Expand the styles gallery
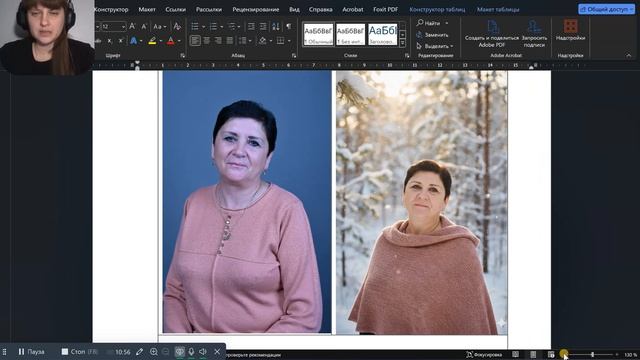Viewport: 640px width, 360px height. click(402, 42)
